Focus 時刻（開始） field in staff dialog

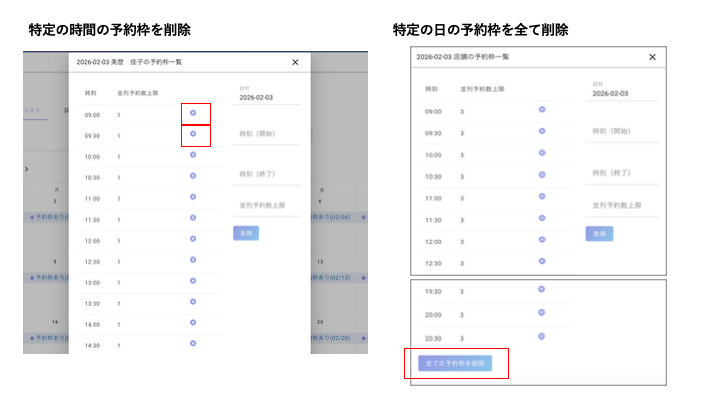point(269,134)
